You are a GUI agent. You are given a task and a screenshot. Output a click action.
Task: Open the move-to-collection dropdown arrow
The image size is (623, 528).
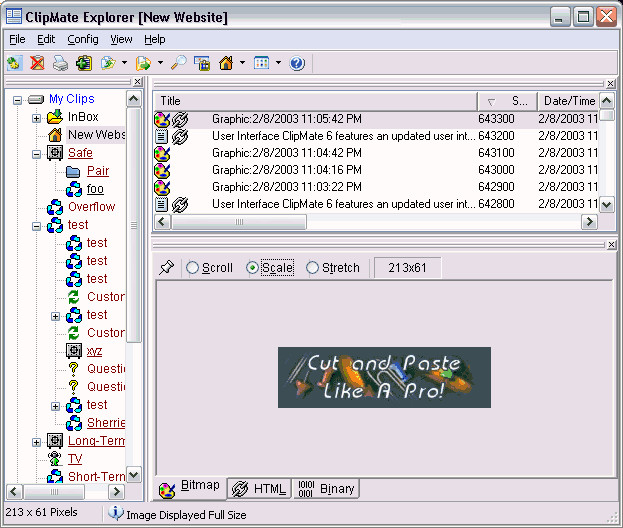click(124, 63)
